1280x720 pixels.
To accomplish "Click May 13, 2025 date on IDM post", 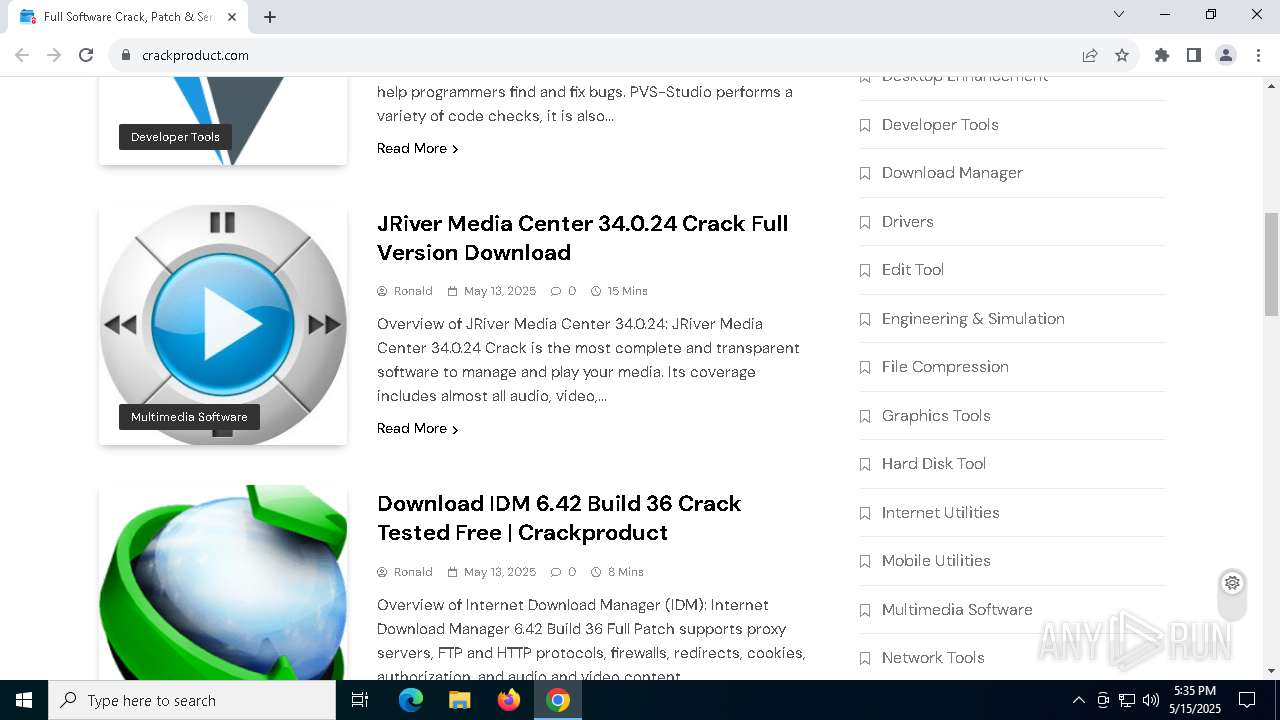I will pyautogui.click(x=499, y=572).
